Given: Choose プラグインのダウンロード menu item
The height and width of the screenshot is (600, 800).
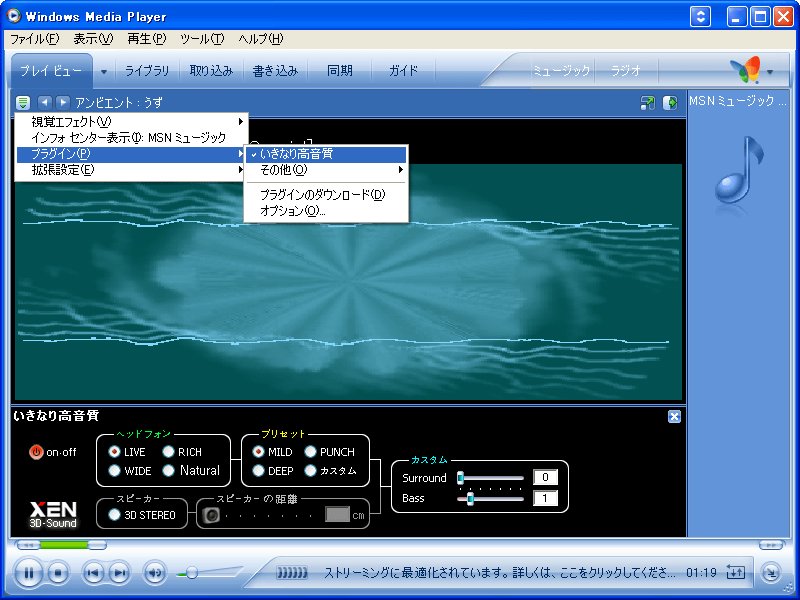Looking at the screenshot, I should [x=326, y=194].
